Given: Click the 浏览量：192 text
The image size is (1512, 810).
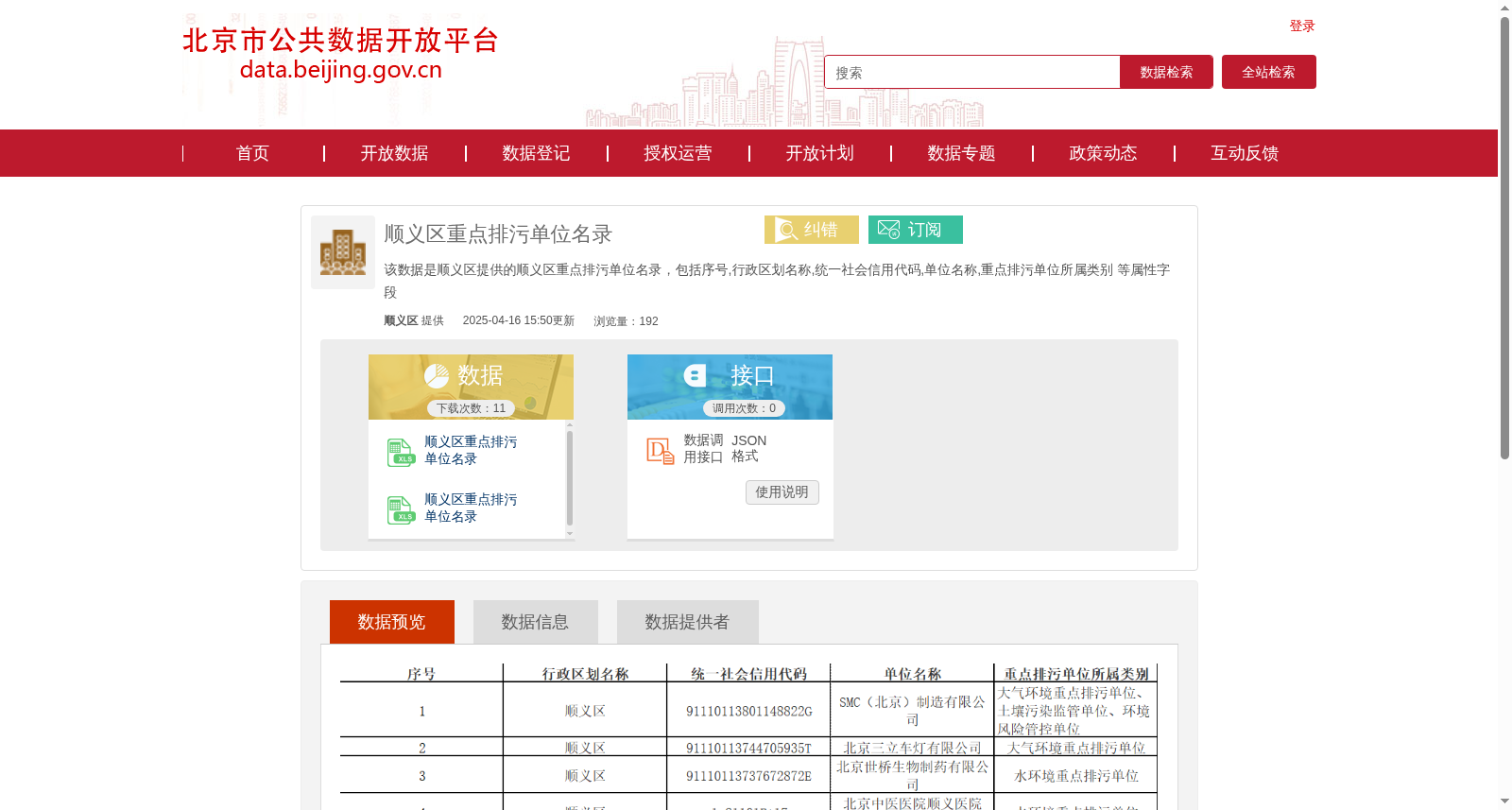Looking at the screenshot, I should click(x=626, y=321).
